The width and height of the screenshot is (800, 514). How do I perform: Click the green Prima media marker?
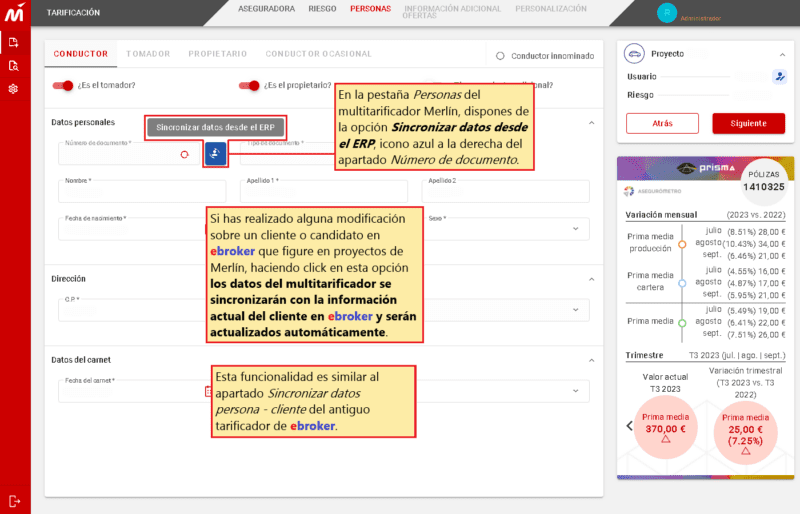coord(682,323)
